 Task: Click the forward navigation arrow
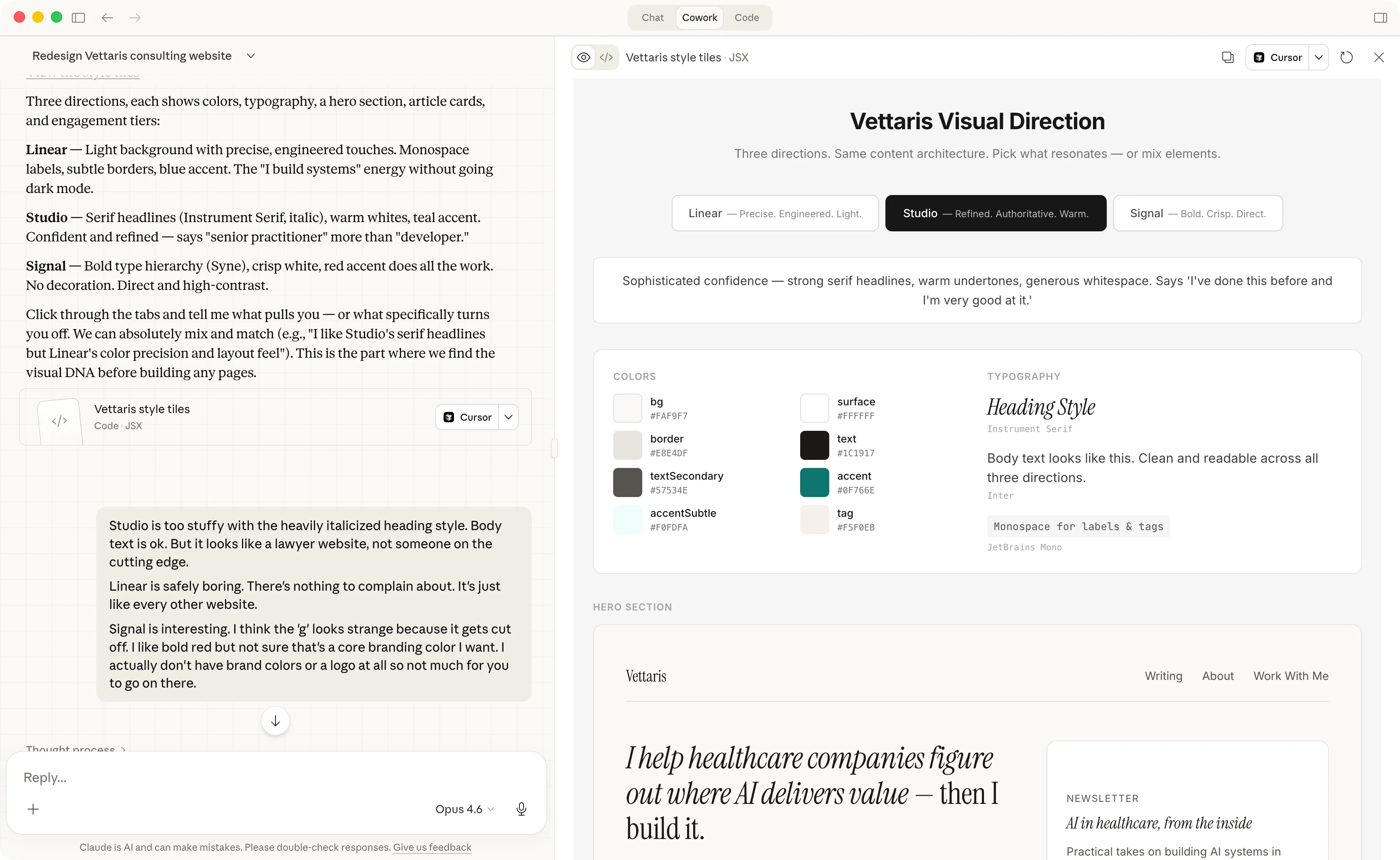pyautogui.click(x=135, y=18)
